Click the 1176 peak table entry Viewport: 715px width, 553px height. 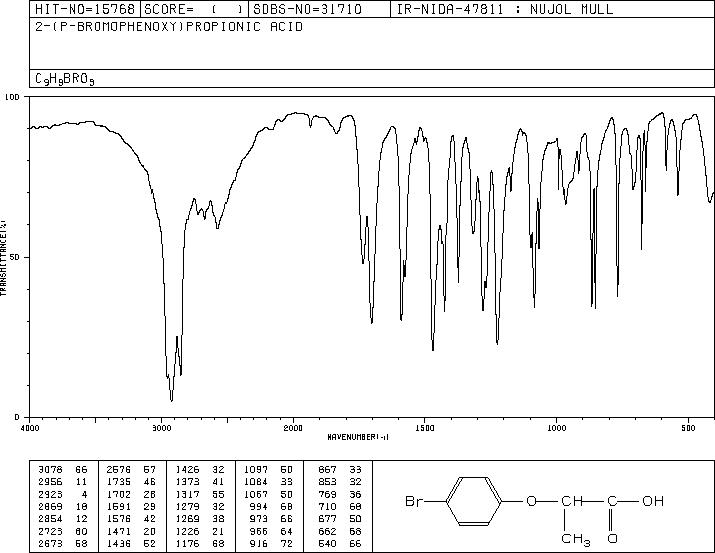[187, 544]
